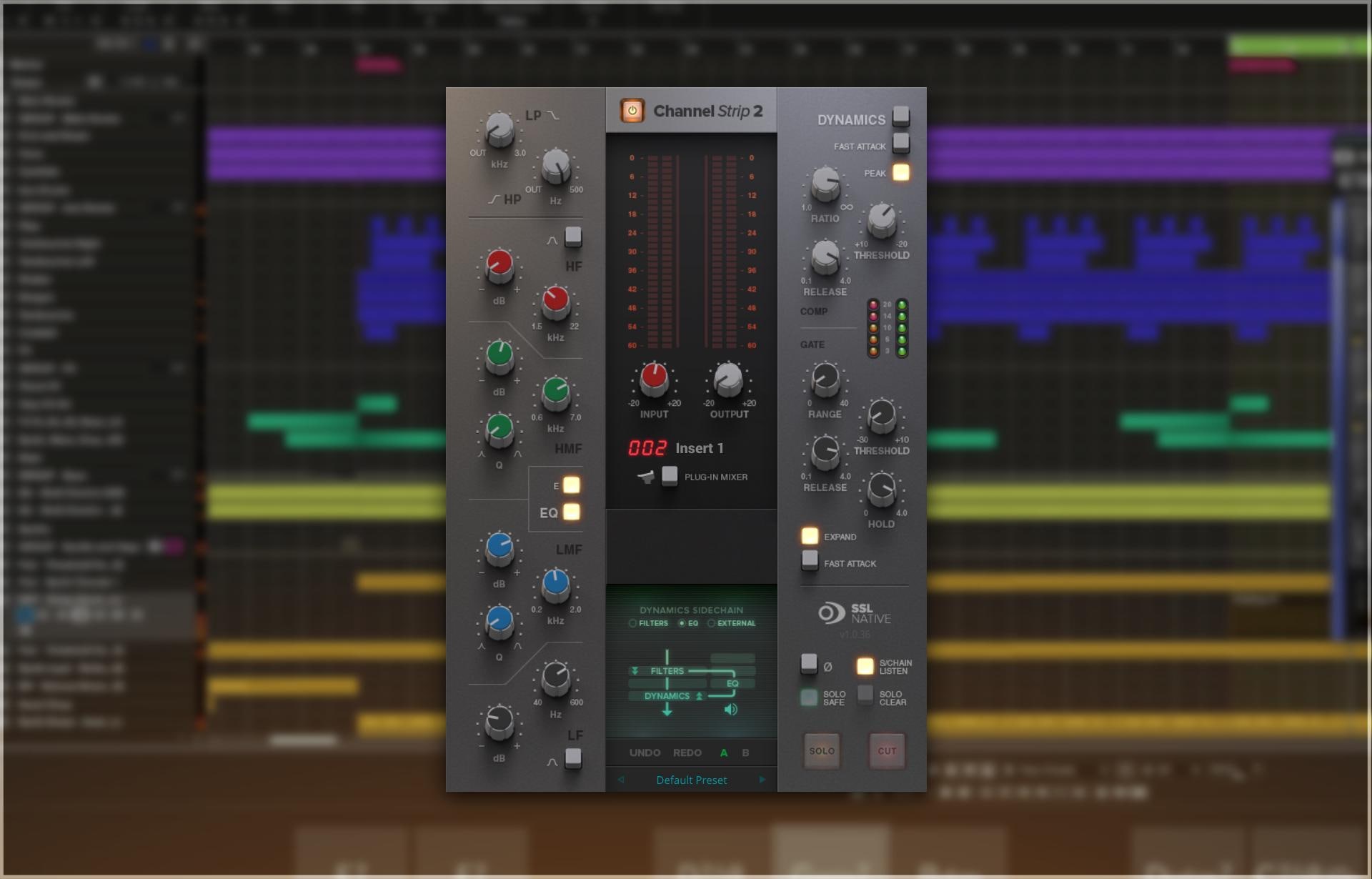Toggle the EQ in button

coord(572,512)
